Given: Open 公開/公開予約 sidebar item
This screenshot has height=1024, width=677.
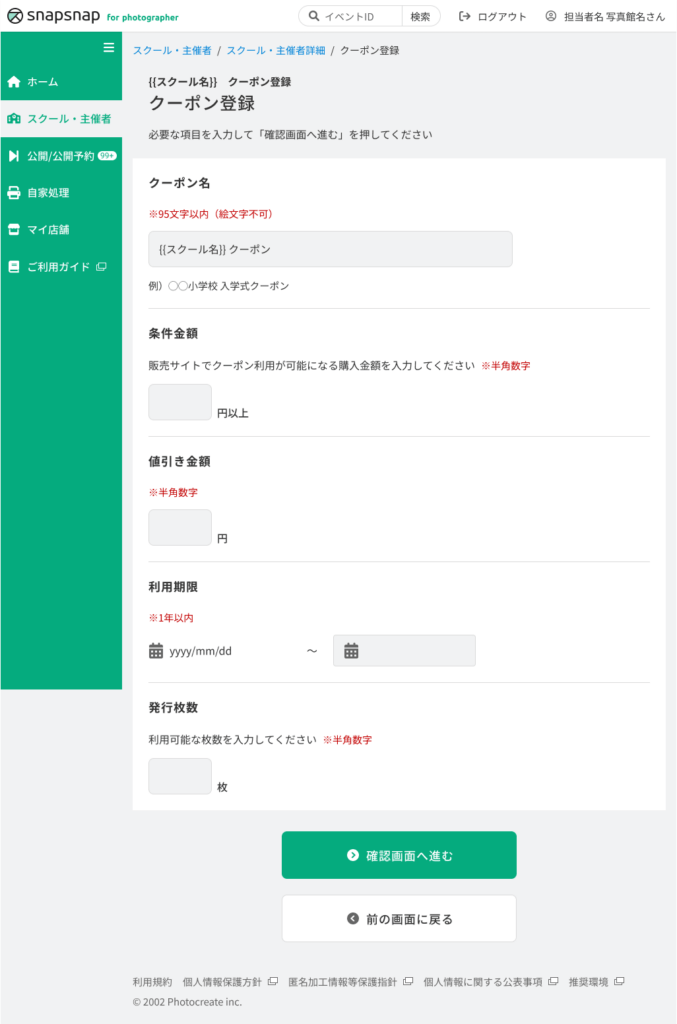Looking at the screenshot, I should pos(60,156).
